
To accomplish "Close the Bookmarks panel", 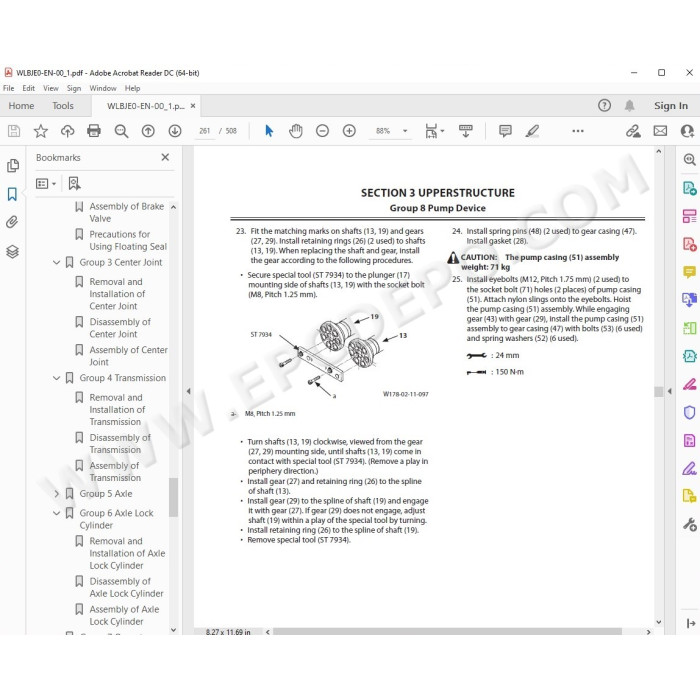I will coord(165,157).
